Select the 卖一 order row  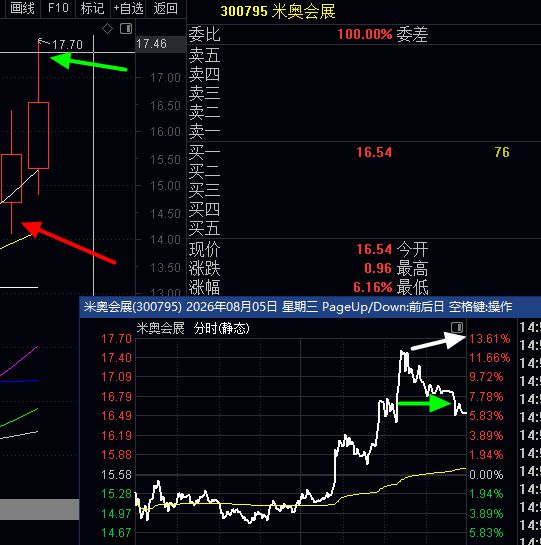click(364, 131)
